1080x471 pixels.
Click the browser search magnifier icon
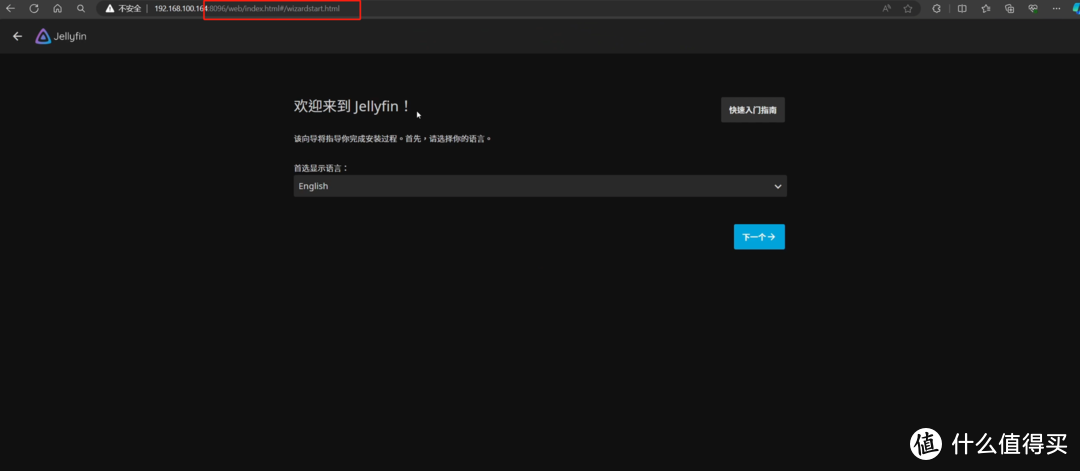tap(81, 8)
